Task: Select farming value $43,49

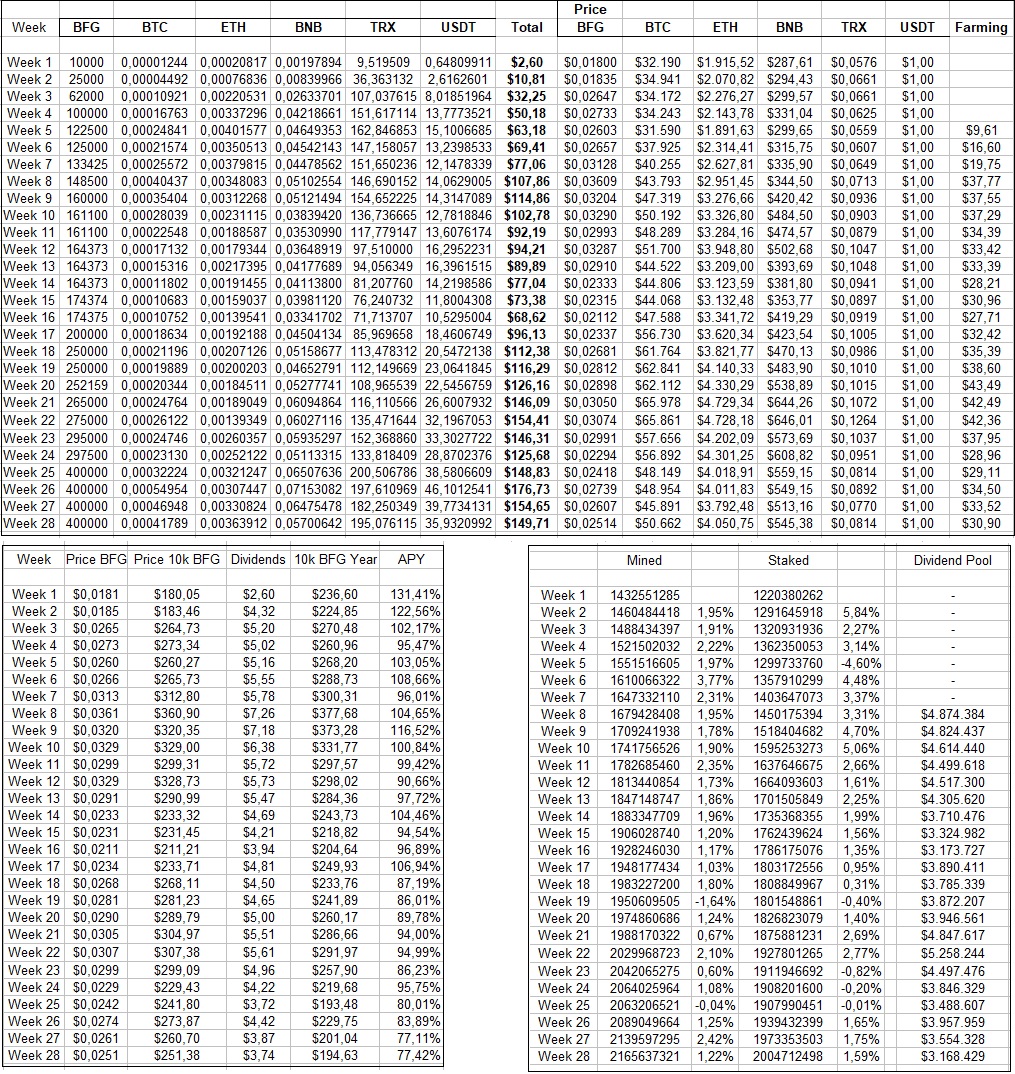Action: (x=981, y=386)
